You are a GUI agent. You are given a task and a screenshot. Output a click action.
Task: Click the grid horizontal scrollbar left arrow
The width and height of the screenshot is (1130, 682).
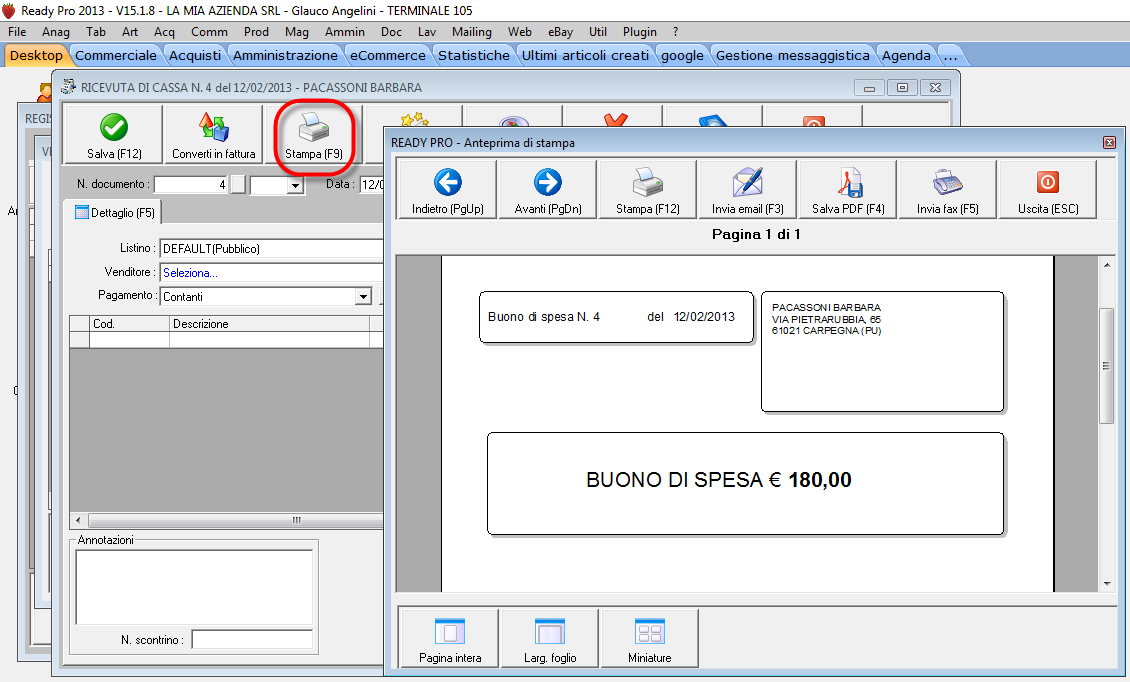[78, 520]
